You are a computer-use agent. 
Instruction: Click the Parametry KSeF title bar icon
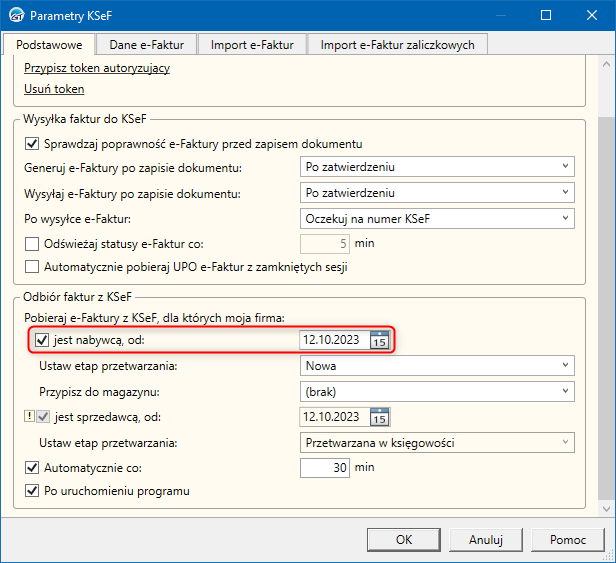(x=15, y=16)
